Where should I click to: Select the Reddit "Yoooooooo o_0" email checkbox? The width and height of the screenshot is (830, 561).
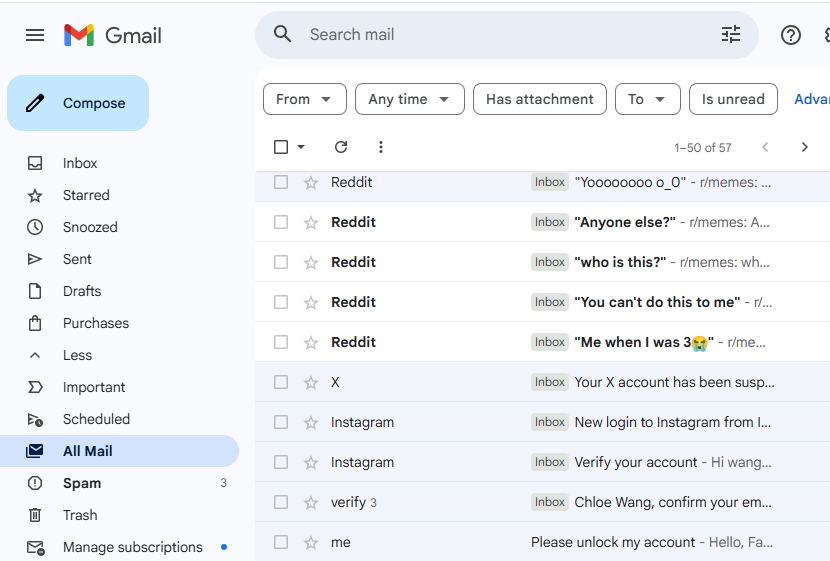[x=281, y=182]
